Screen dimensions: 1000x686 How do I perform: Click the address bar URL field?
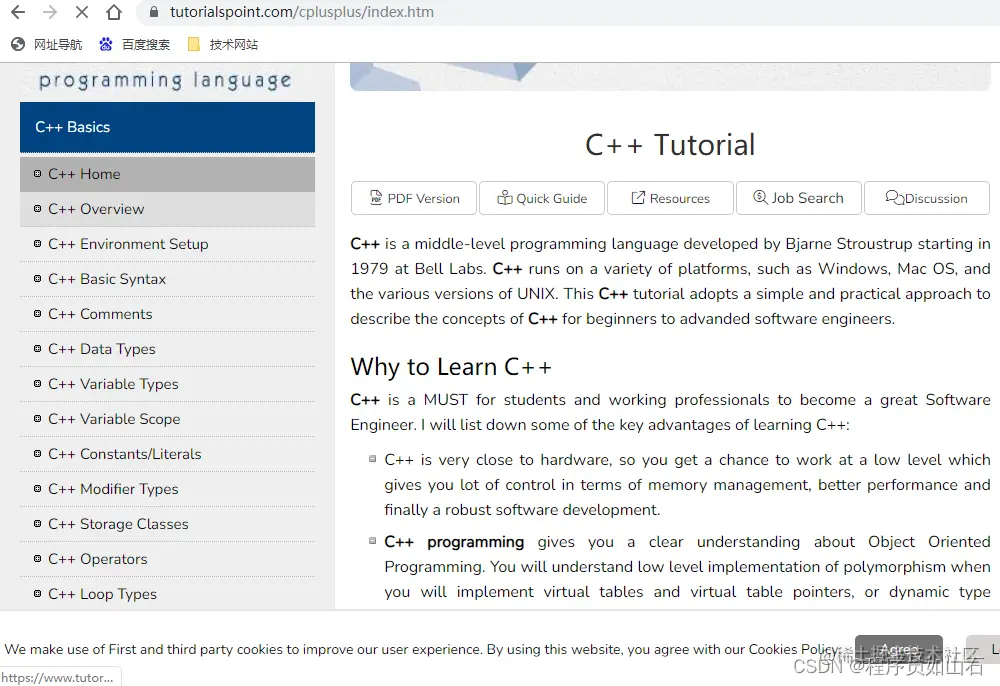coord(568,12)
